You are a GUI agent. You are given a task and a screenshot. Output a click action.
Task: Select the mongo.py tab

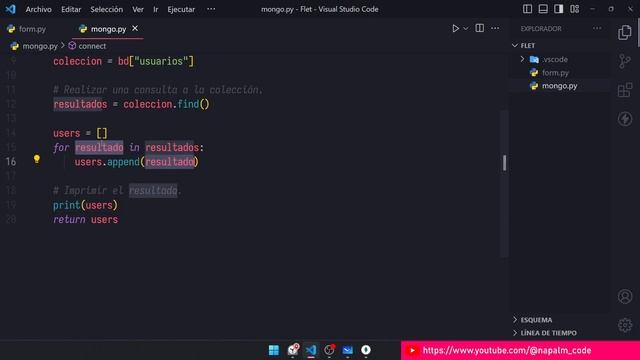click(108, 29)
